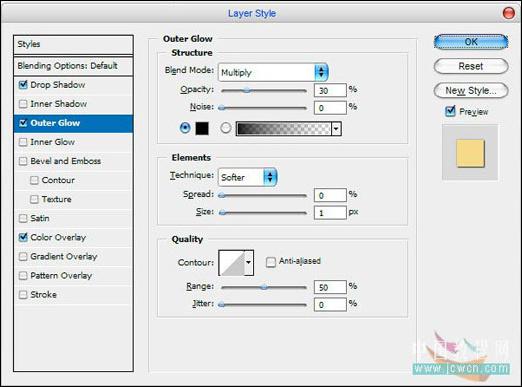Select the Inner Shadow style label
This screenshot has height=387, width=522.
click(59, 104)
